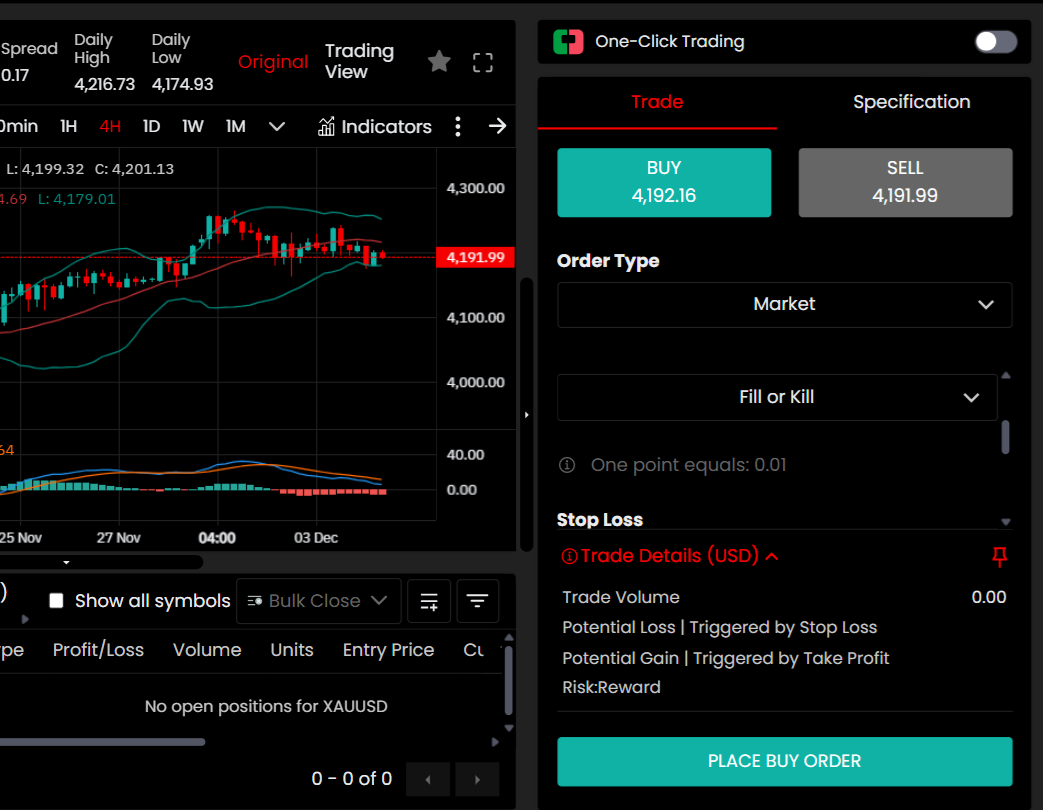The image size is (1043, 810).
Task: Expand more timeframes chevron
Action: pos(277,126)
